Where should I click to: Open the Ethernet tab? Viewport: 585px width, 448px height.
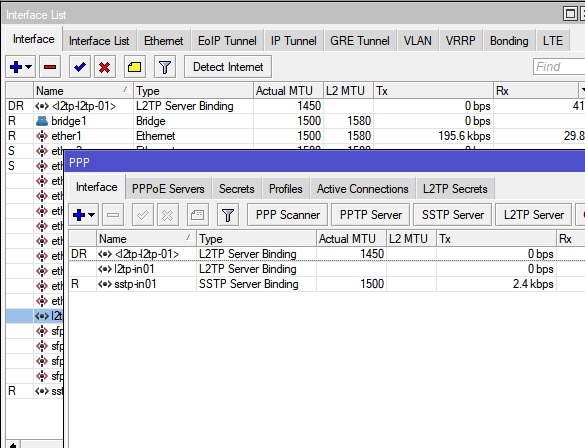pos(163,41)
